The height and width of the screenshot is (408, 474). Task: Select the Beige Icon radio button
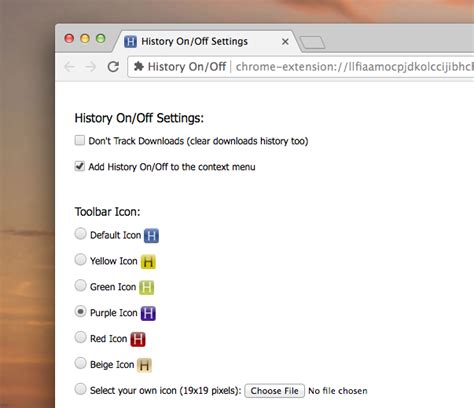80,363
